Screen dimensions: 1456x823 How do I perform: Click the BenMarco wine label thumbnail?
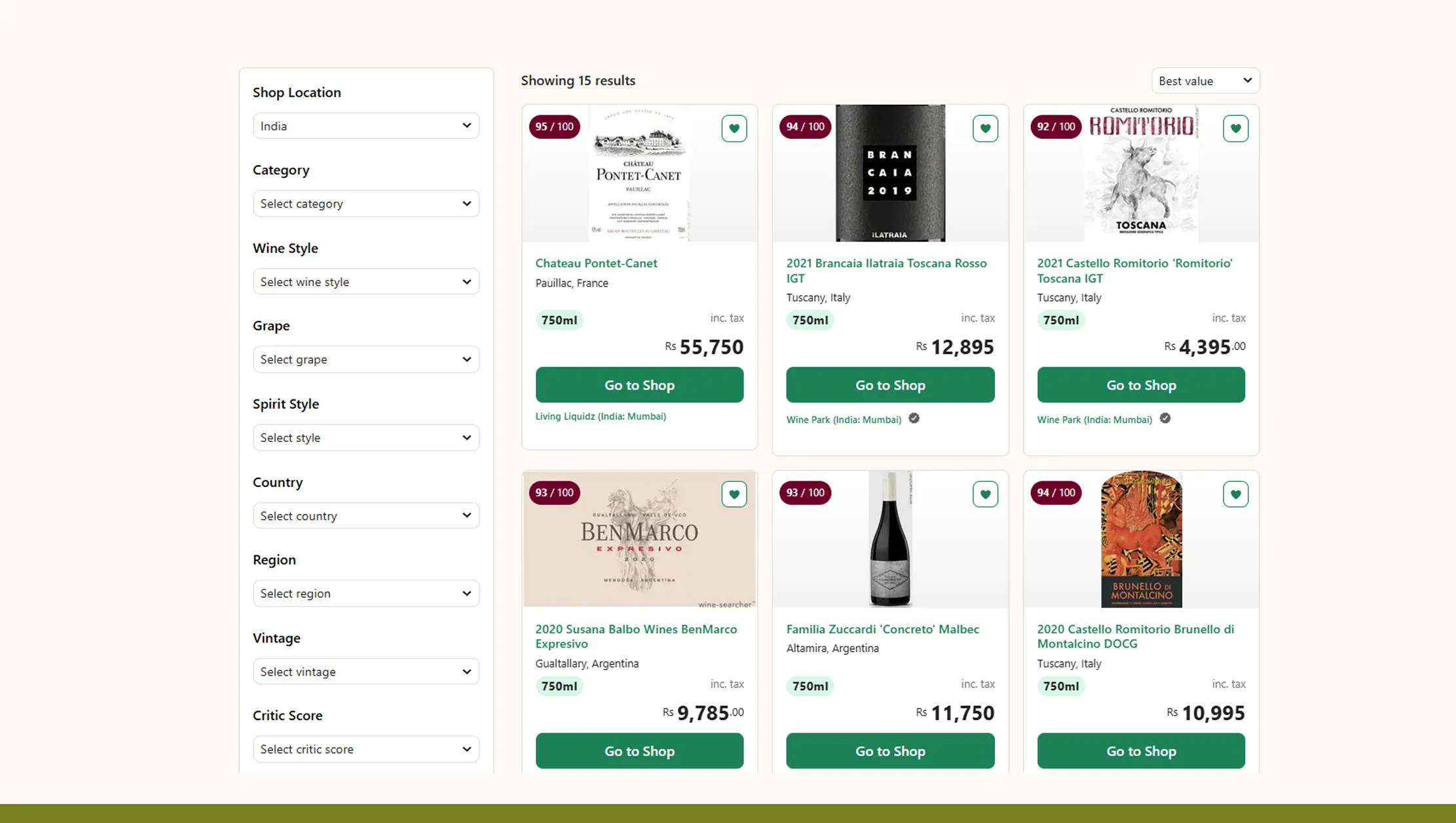tap(639, 539)
